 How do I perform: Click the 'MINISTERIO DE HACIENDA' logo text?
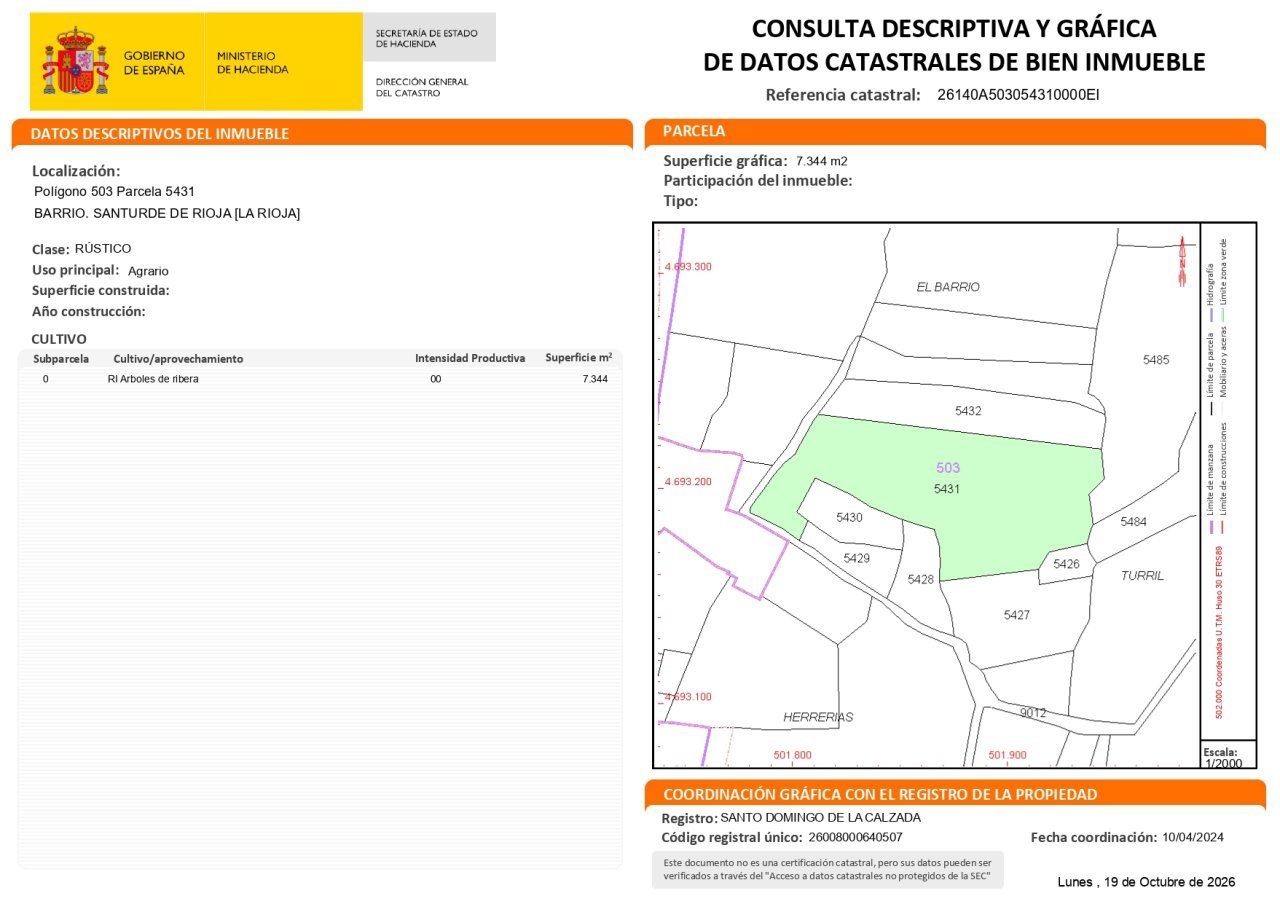[252, 63]
